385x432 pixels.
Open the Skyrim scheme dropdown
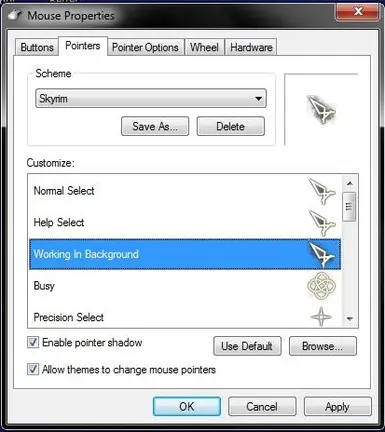(x=151, y=98)
